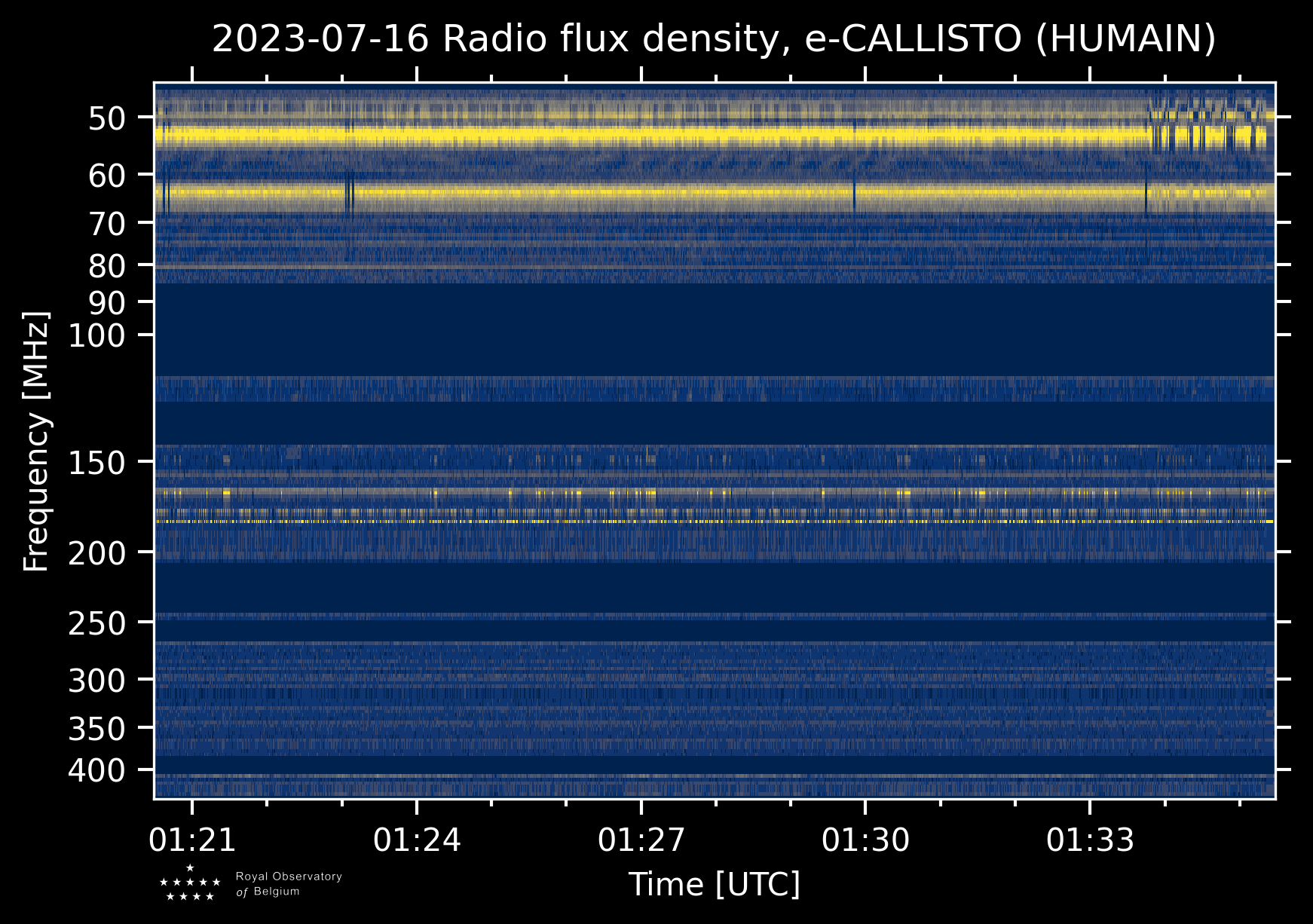The width and height of the screenshot is (1313, 924).
Task: Click the 300 MHz frequency tick label
Action: (97, 681)
